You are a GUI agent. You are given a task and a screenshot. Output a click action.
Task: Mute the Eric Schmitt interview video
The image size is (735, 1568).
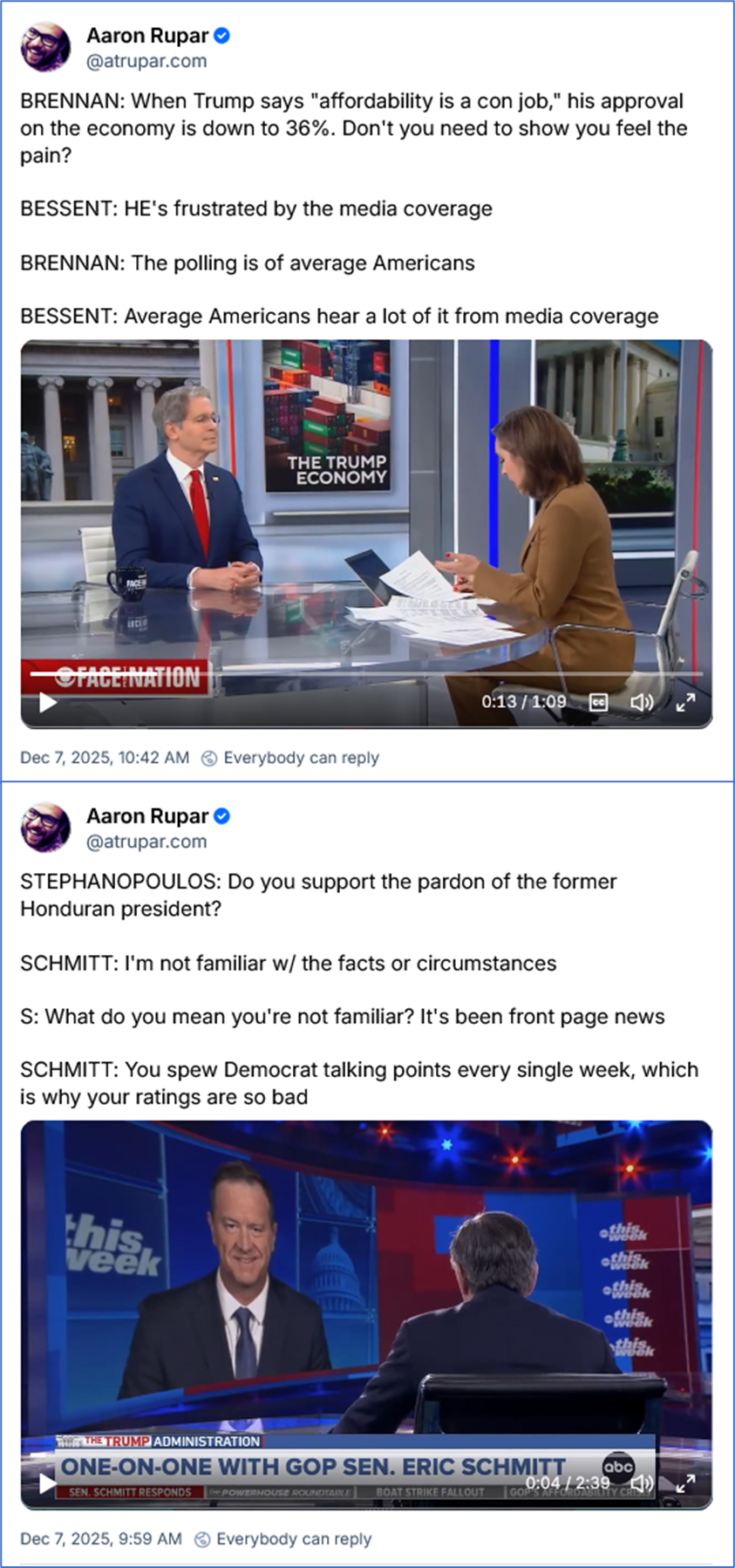point(642,1483)
